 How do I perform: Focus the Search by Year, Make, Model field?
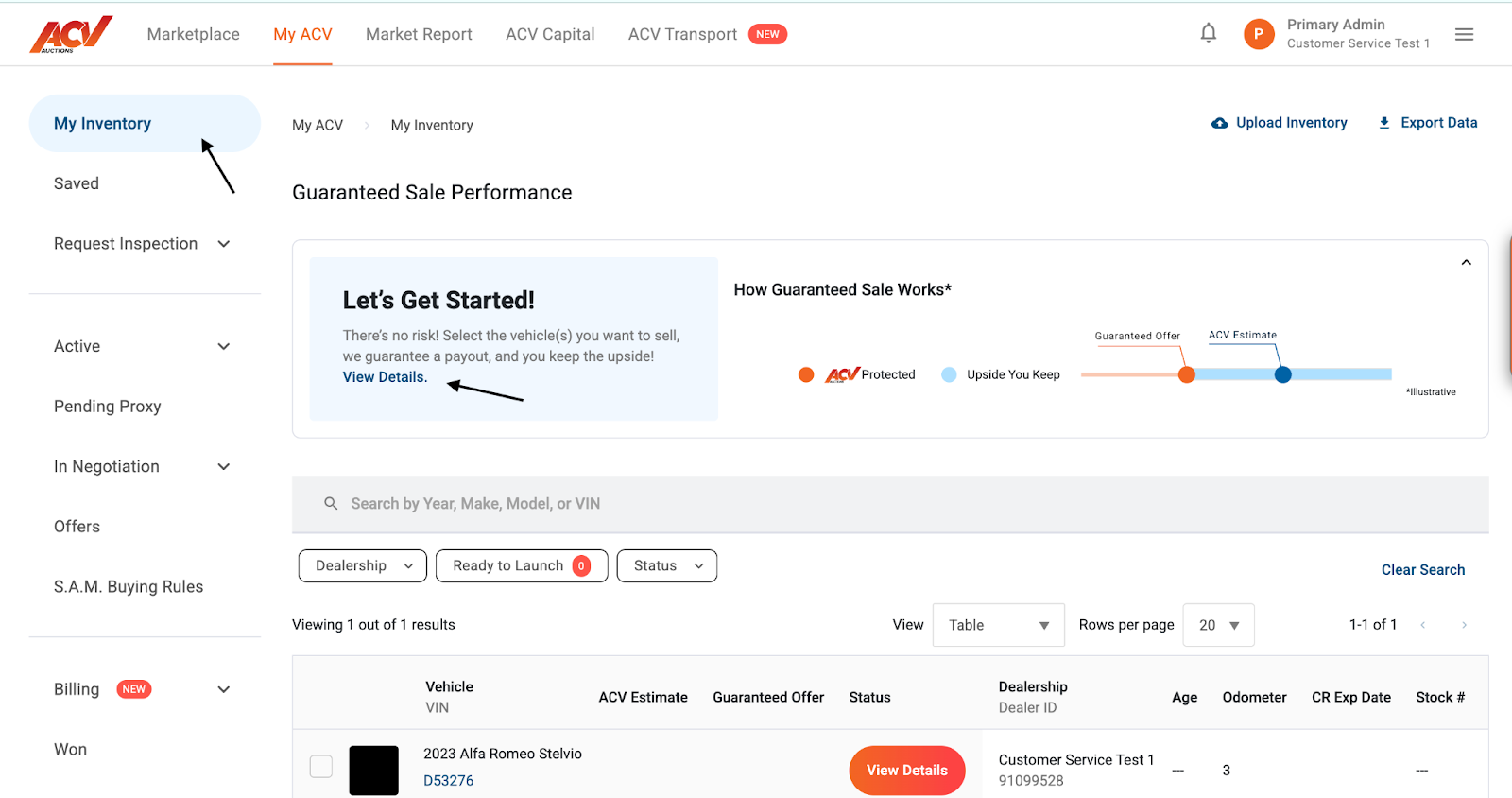(x=890, y=504)
